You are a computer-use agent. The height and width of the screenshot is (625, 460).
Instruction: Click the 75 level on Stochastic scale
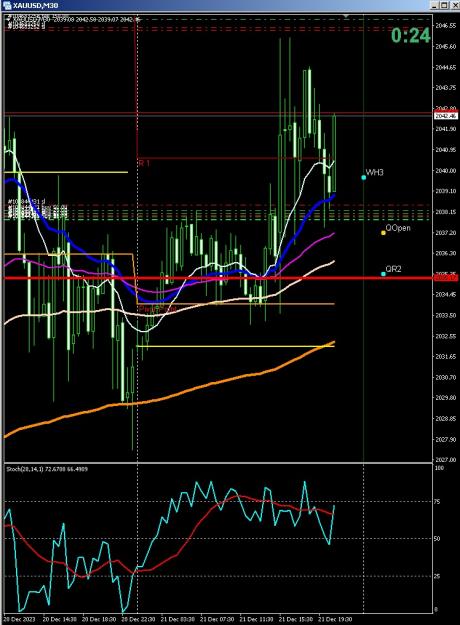[x=438, y=502]
